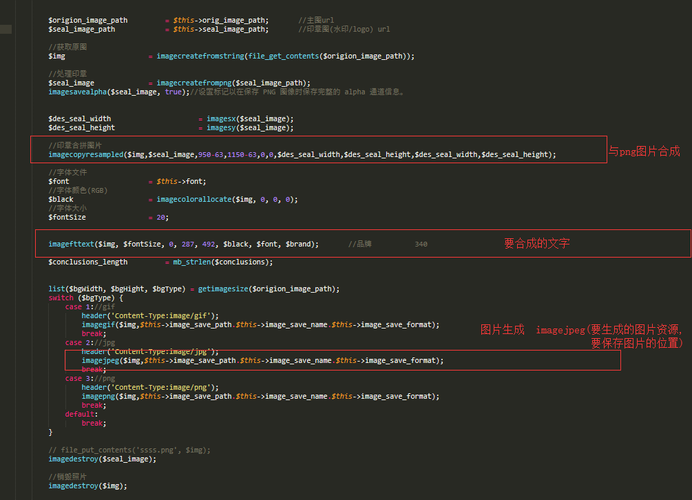Click the imagecopyresampled function name
The image size is (692, 500).
[86, 154]
